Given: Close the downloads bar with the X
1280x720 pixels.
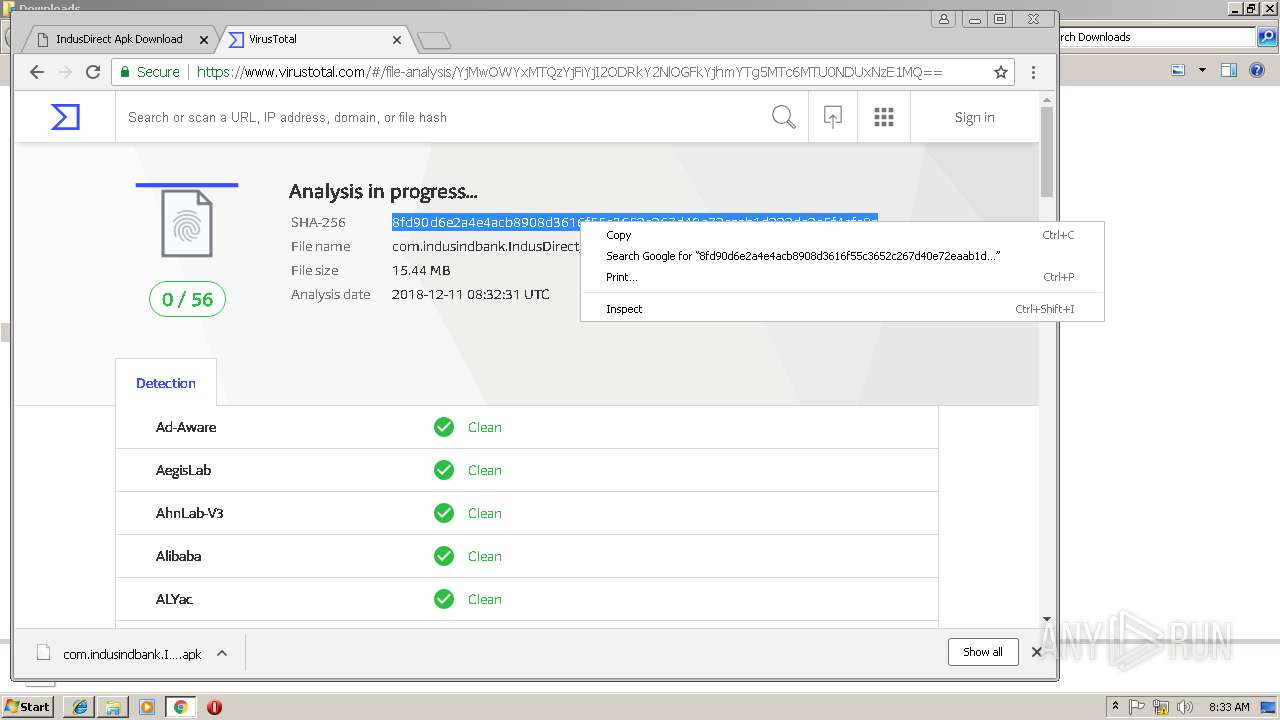Looking at the screenshot, I should click(x=1036, y=652).
